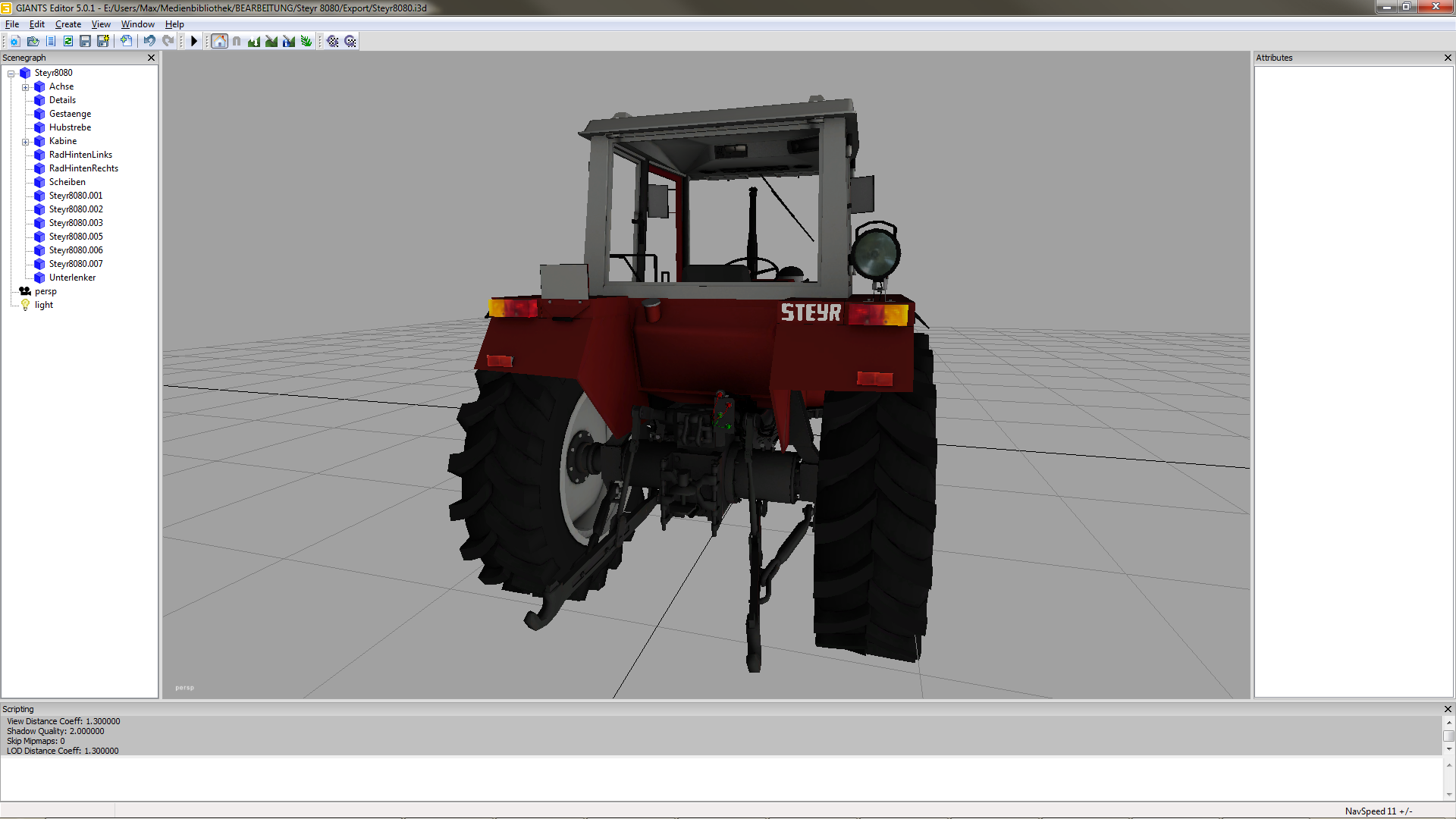Click the blue cube icon beside Details
Image resolution: width=1456 pixels, height=819 pixels.
(x=39, y=100)
